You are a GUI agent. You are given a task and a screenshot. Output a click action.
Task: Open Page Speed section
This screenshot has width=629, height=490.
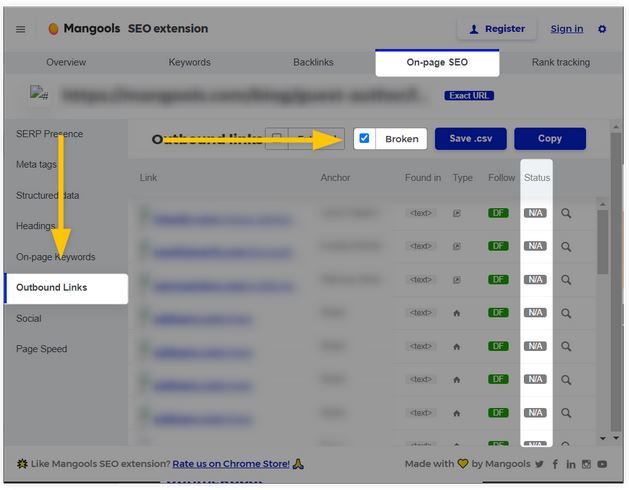pos(41,349)
